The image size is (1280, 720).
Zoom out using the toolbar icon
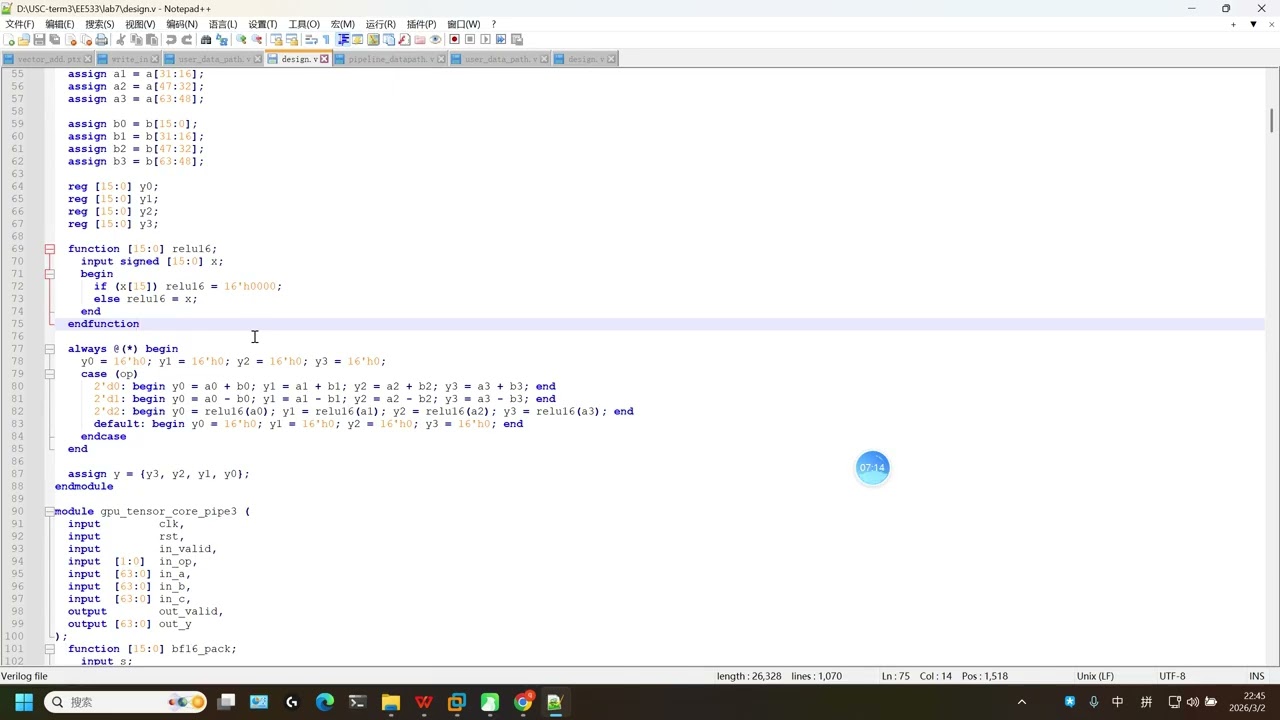(x=256, y=40)
